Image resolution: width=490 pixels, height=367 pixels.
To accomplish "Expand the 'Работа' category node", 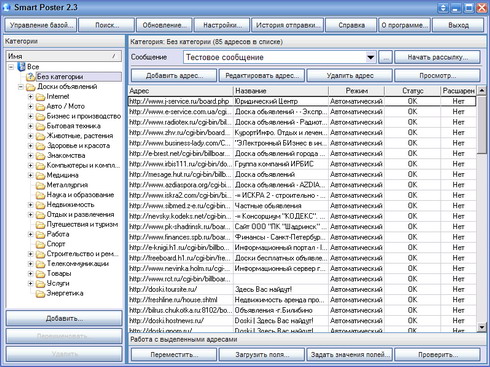I will 30,234.
